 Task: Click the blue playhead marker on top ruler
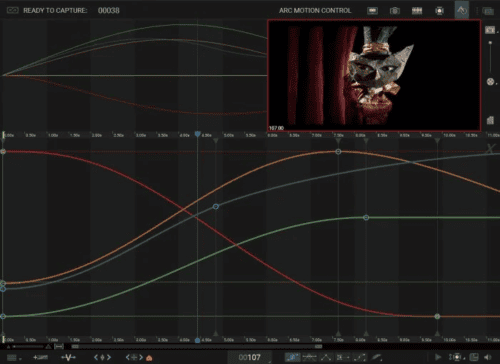[198, 134]
